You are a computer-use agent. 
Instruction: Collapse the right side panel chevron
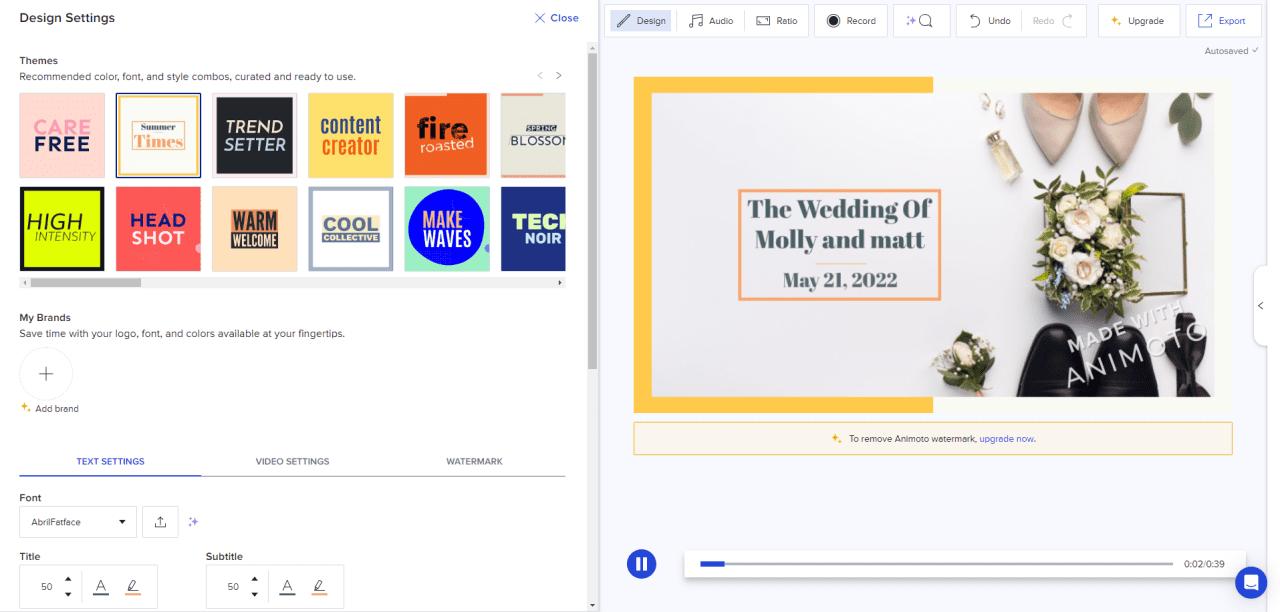click(x=1261, y=305)
